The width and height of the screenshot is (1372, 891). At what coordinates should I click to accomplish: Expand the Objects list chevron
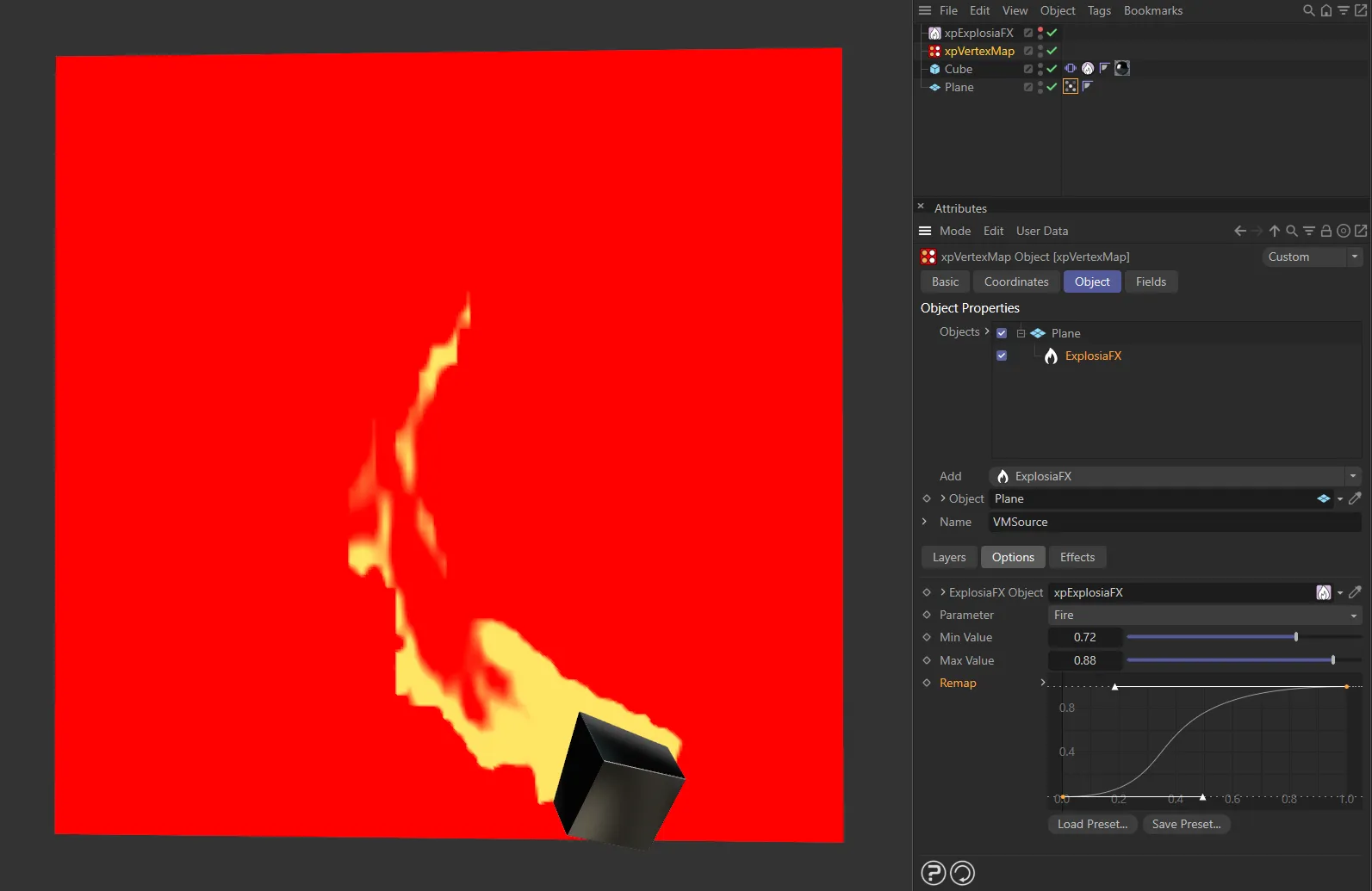pyautogui.click(x=987, y=331)
